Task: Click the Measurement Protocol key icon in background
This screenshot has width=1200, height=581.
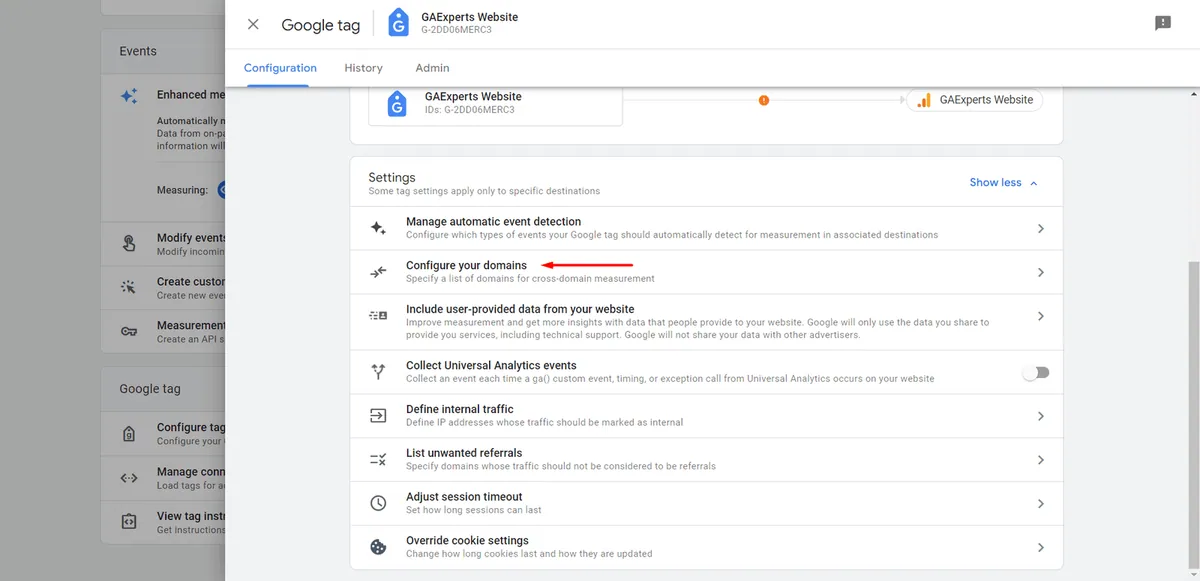Action: 129,331
